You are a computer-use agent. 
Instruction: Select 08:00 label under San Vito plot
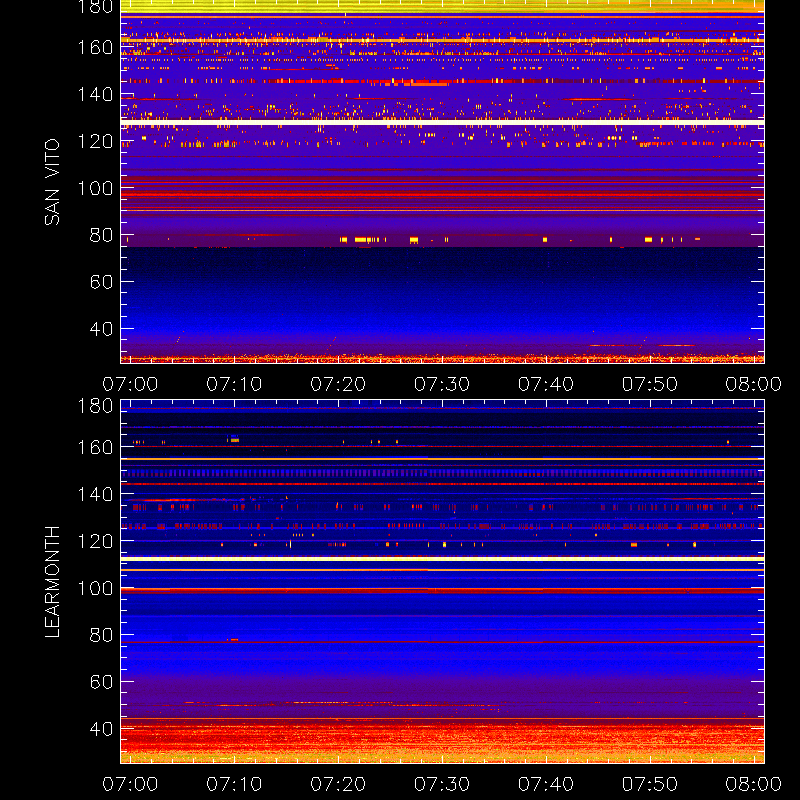pyautogui.click(x=754, y=384)
